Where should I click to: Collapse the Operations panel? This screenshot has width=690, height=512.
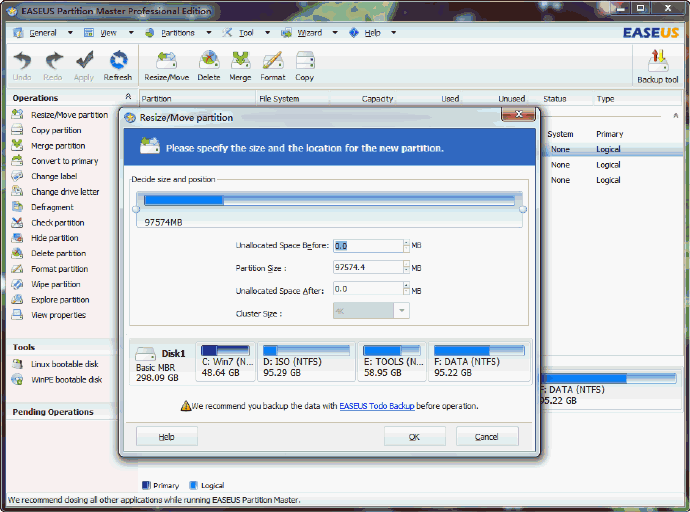pos(128,96)
